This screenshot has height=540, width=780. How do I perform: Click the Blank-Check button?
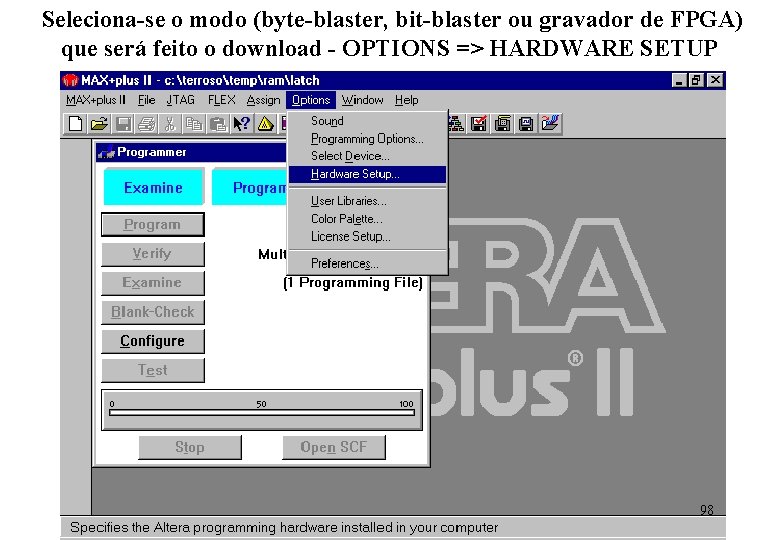[x=153, y=312]
